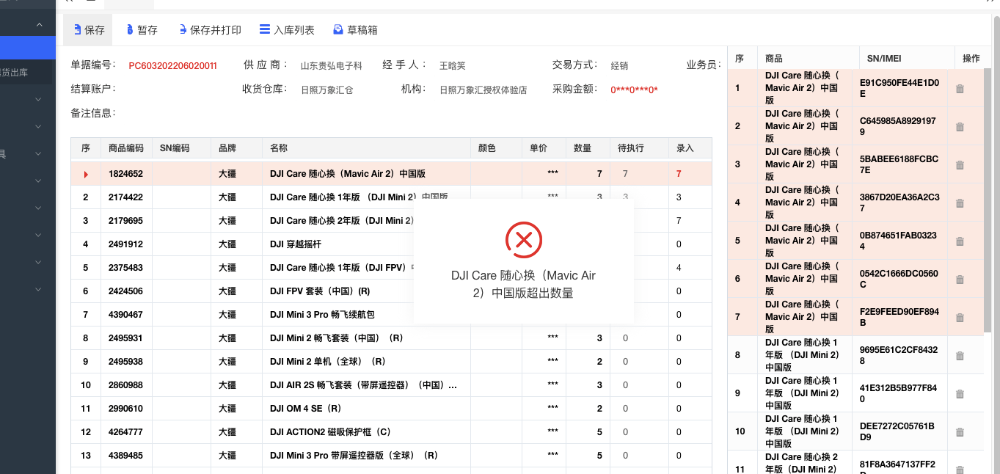Select product row with code 2174422

coord(126,197)
